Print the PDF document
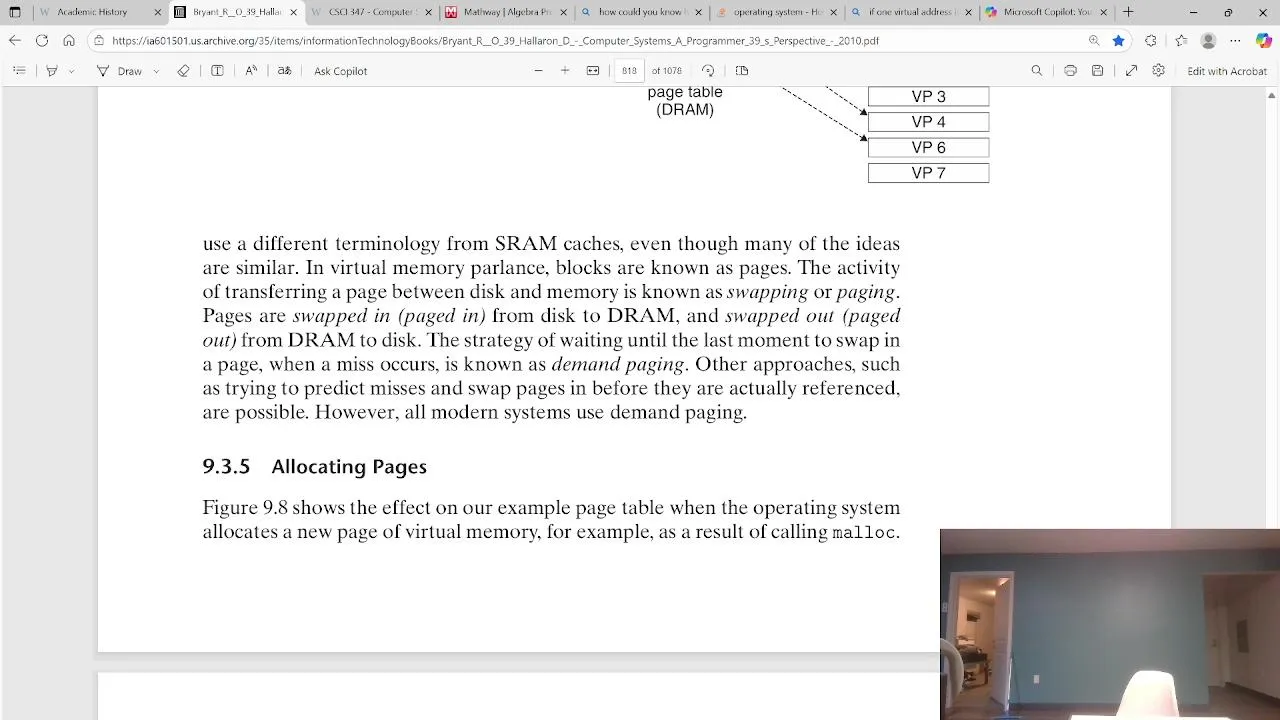The width and height of the screenshot is (1280, 720). [1071, 71]
